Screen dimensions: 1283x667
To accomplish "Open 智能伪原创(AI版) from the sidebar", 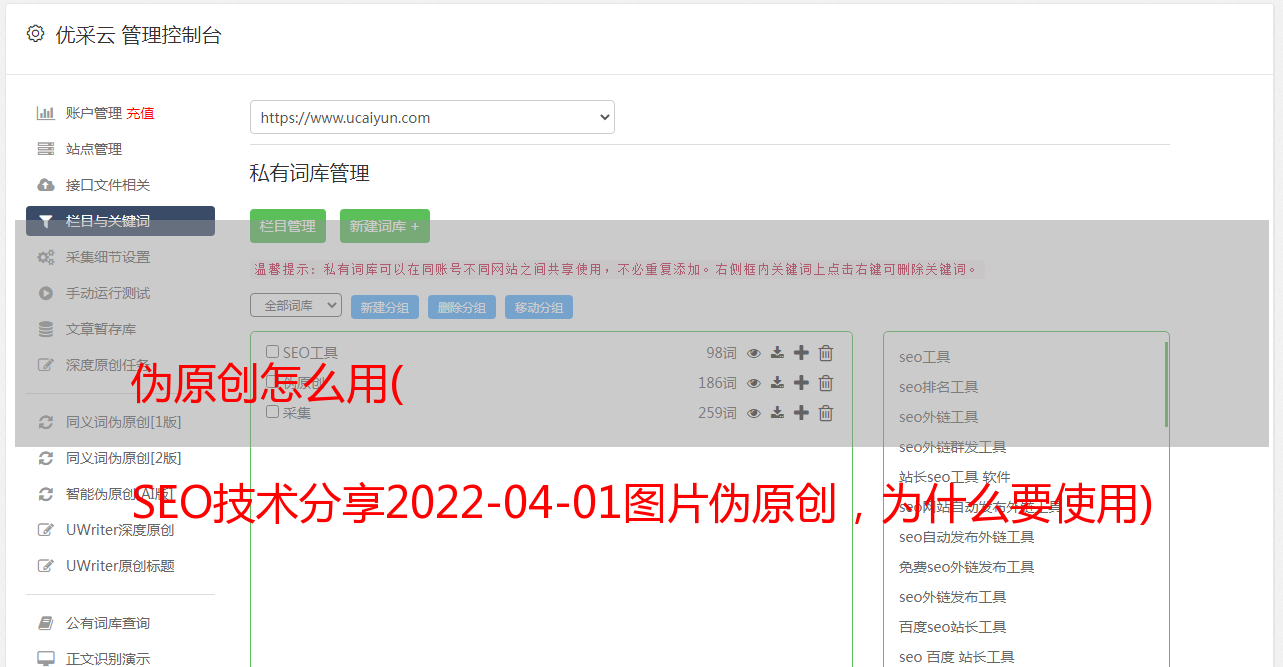I will coord(120,494).
